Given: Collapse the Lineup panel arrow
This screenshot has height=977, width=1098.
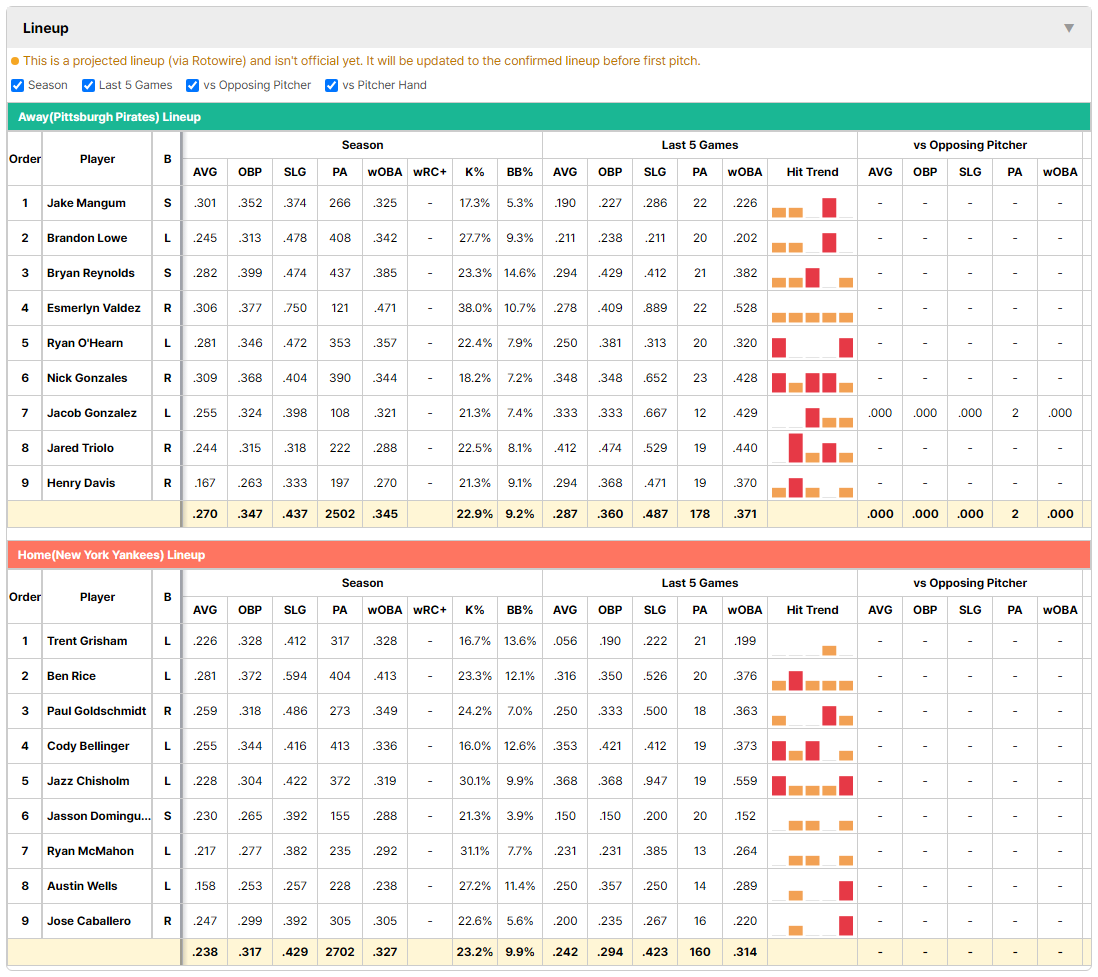Looking at the screenshot, I should click(1069, 28).
